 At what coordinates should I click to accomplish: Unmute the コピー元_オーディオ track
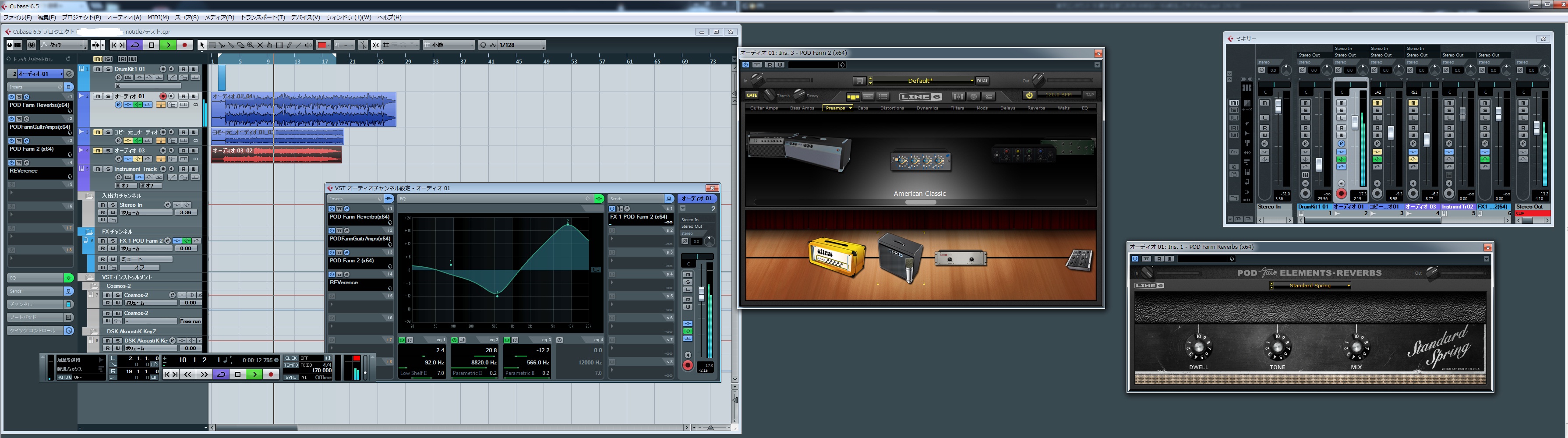[x=97, y=132]
